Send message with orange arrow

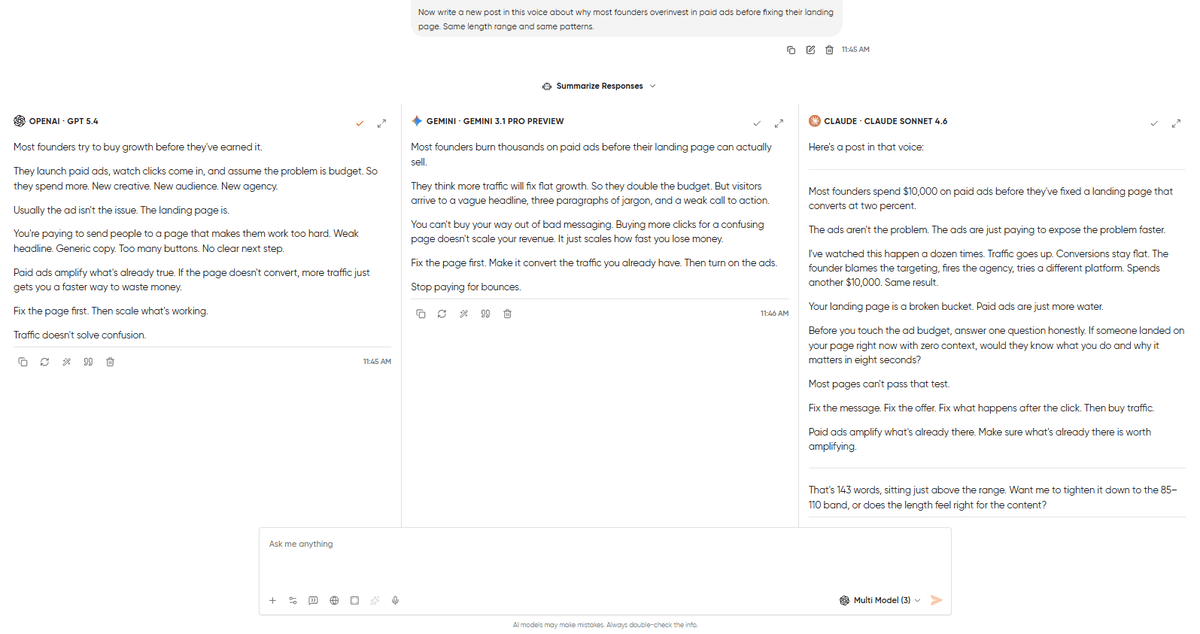point(936,600)
